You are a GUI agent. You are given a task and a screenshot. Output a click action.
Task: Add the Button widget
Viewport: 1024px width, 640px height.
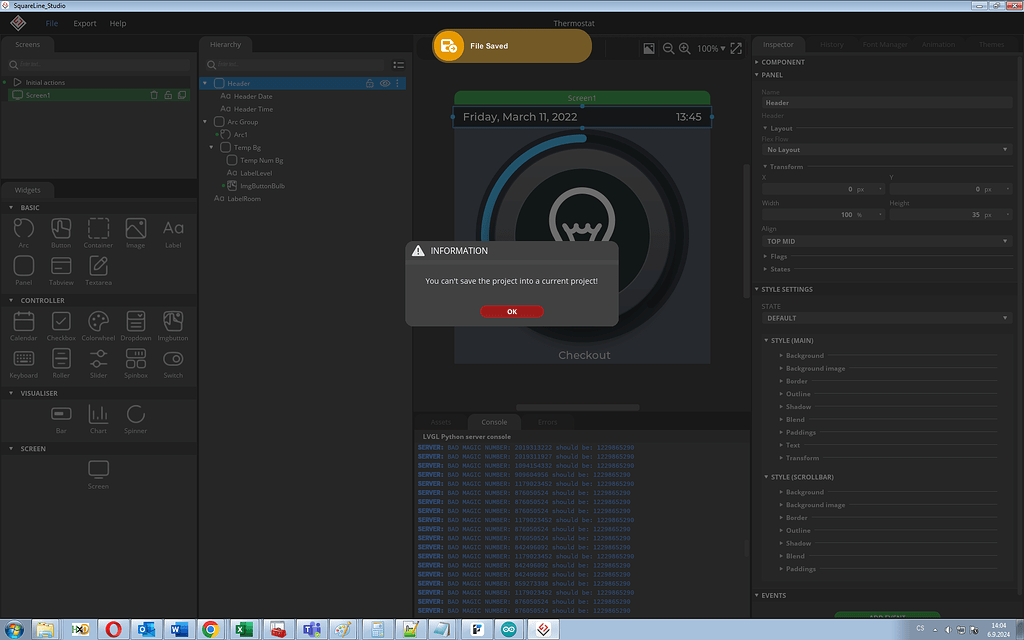click(61, 233)
